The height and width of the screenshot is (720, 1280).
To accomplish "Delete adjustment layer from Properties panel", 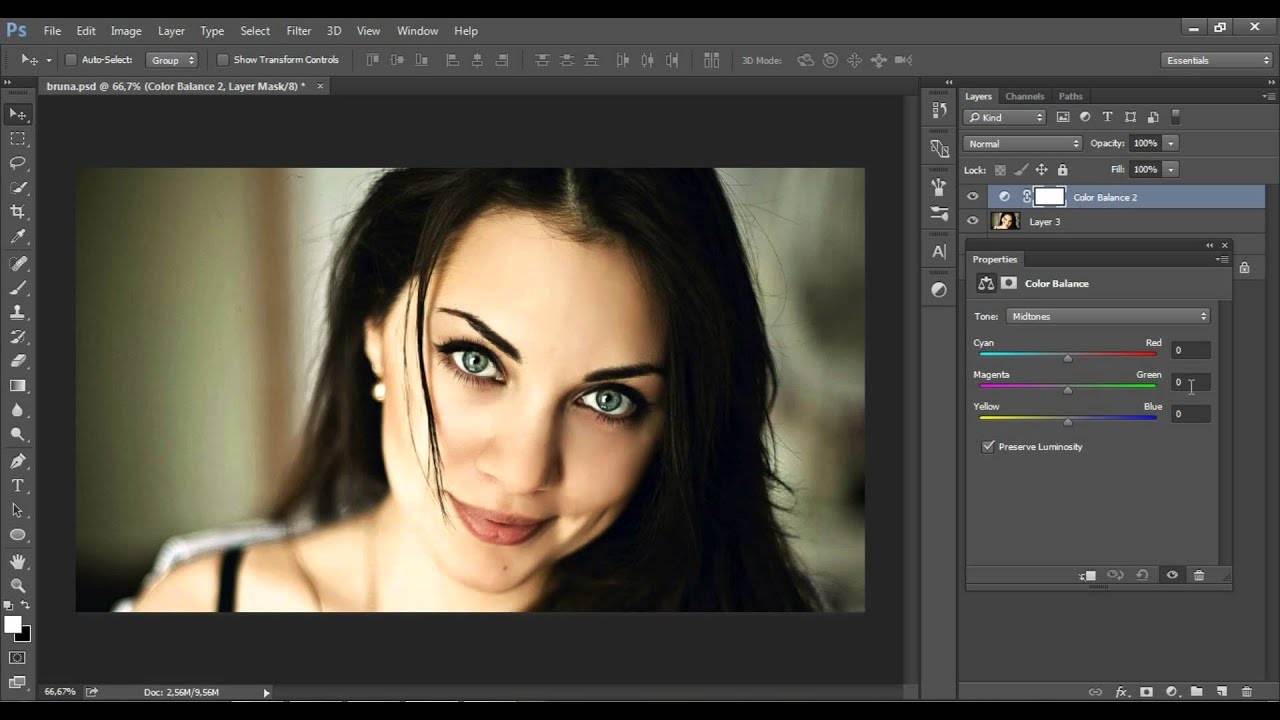I will (x=1199, y=575).
